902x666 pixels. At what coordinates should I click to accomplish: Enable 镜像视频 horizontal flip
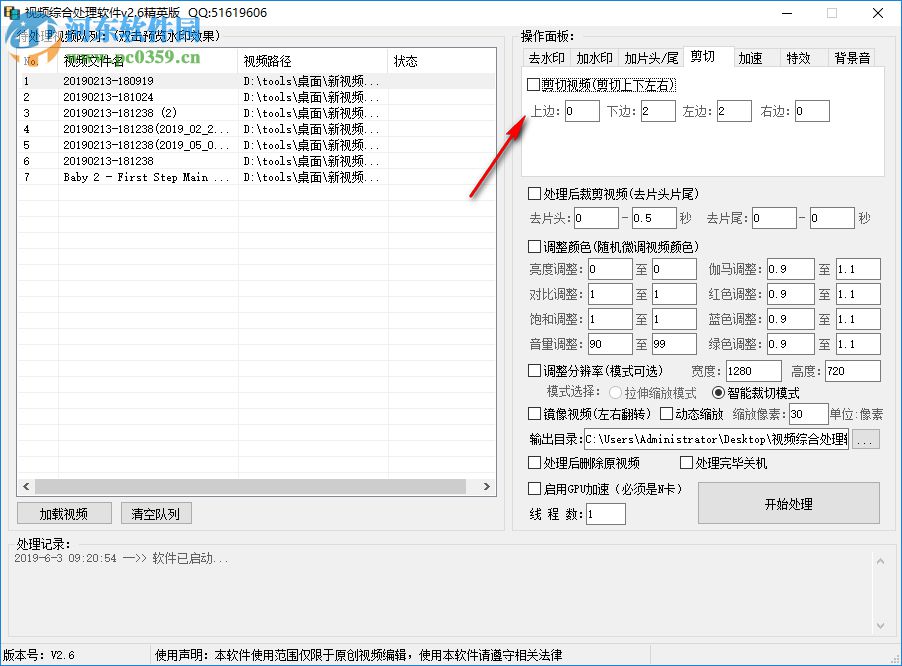532,413
